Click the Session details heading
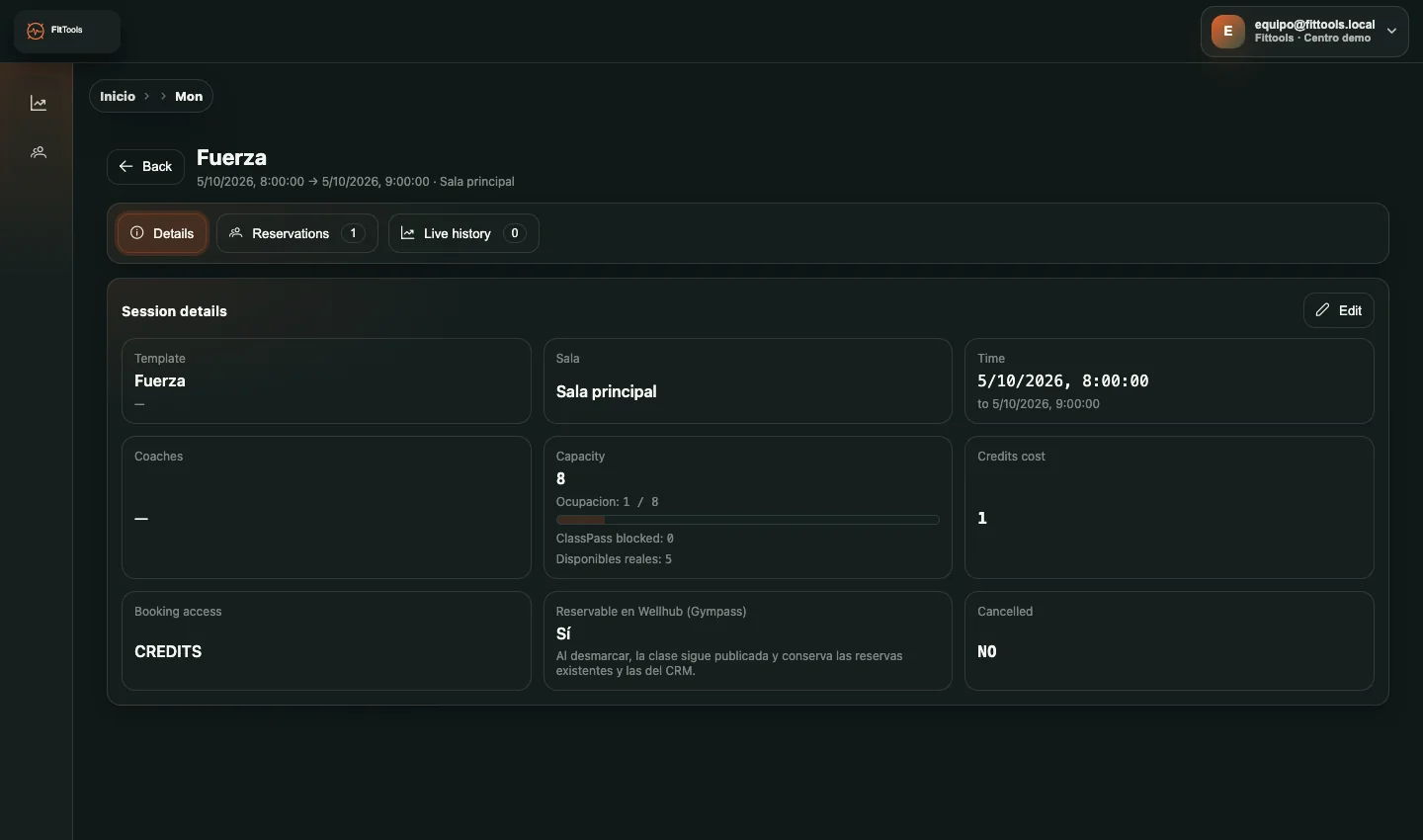 point(174,311)
